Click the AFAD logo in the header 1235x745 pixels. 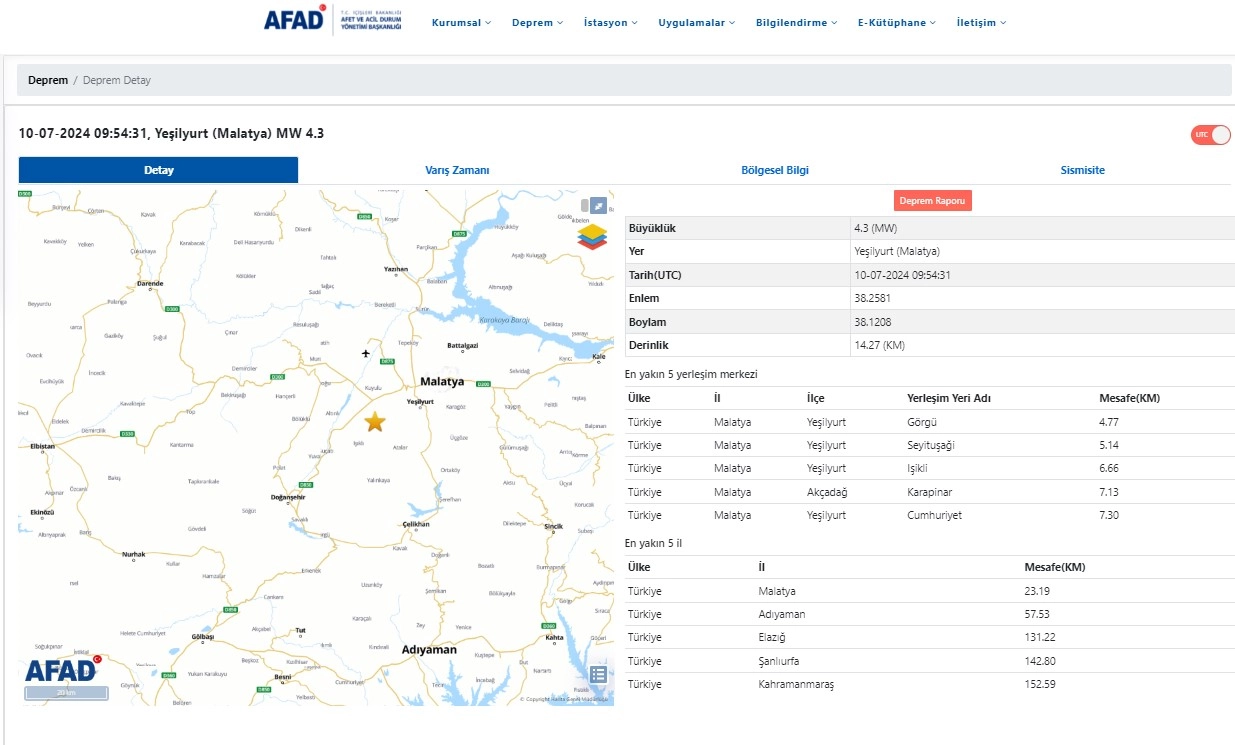294,20
